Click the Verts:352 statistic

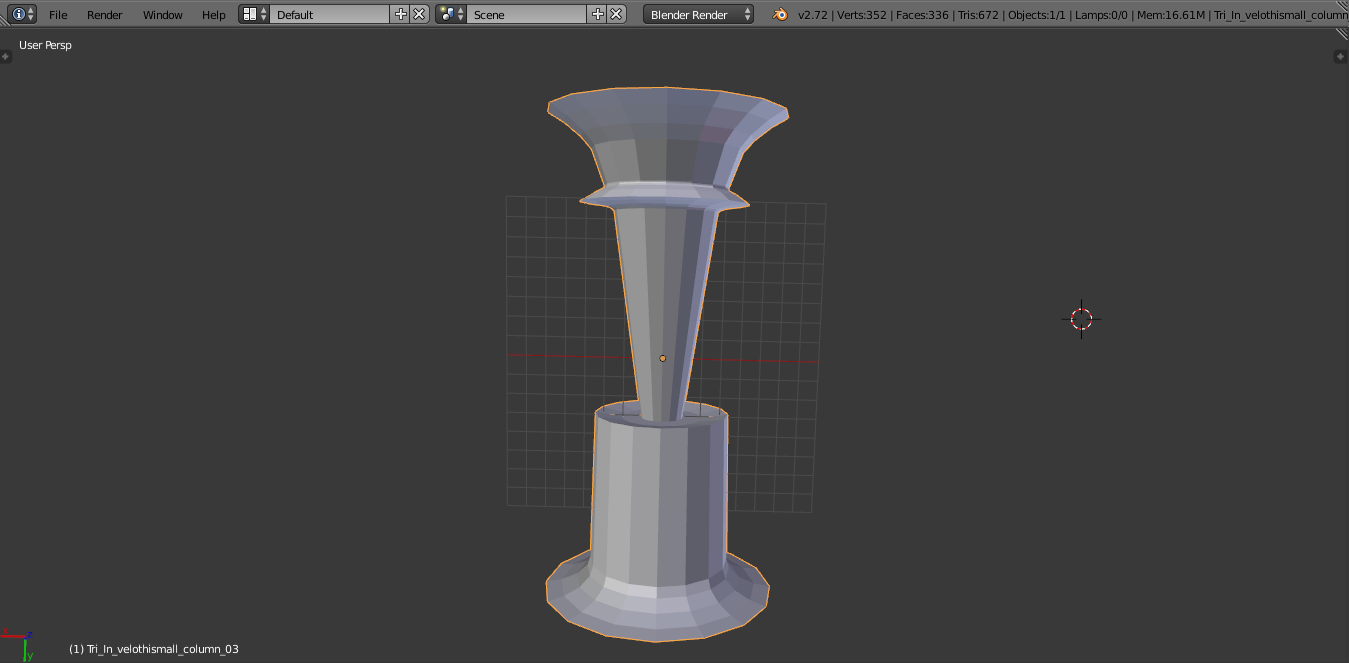pyautogui.click(x=860, y=15)
